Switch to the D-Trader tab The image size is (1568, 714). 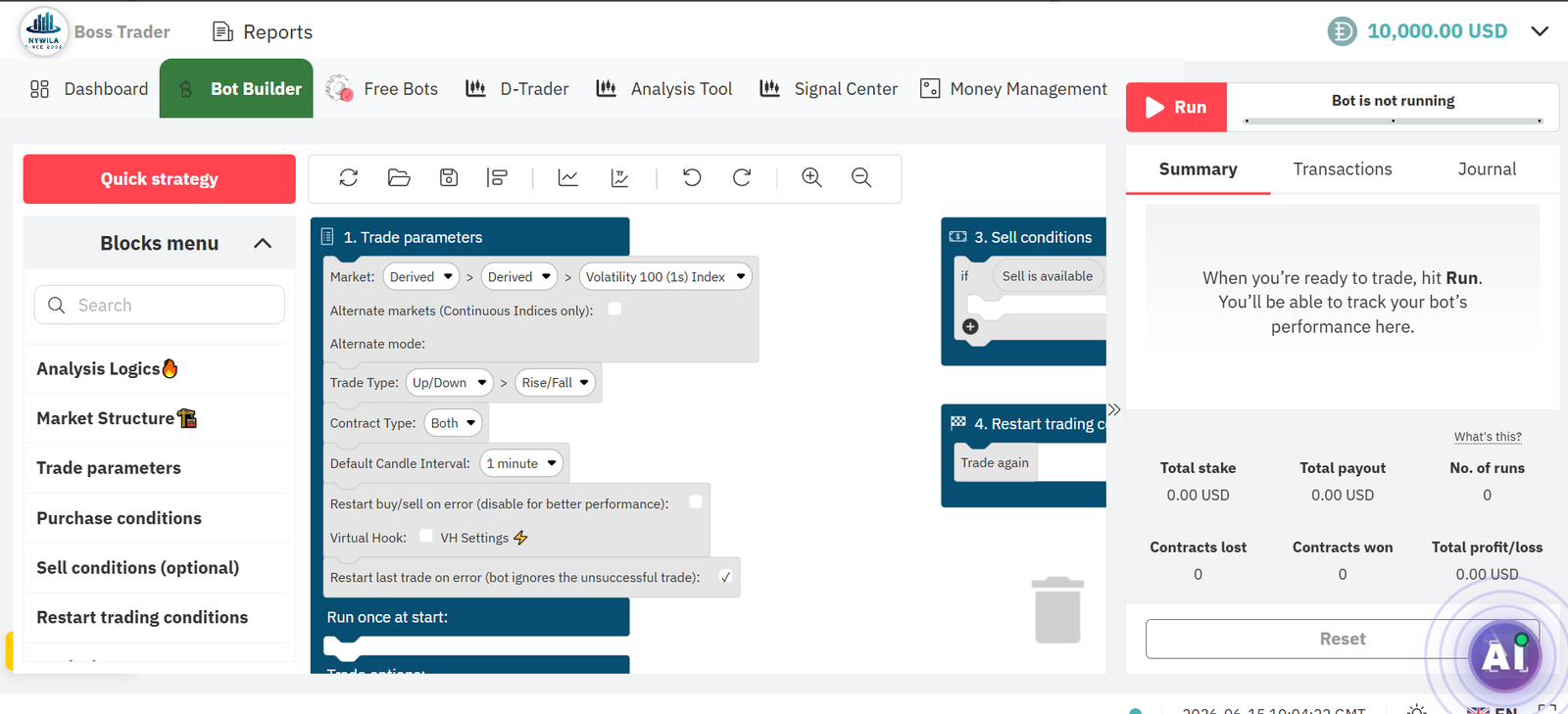(x=516, y=89)
